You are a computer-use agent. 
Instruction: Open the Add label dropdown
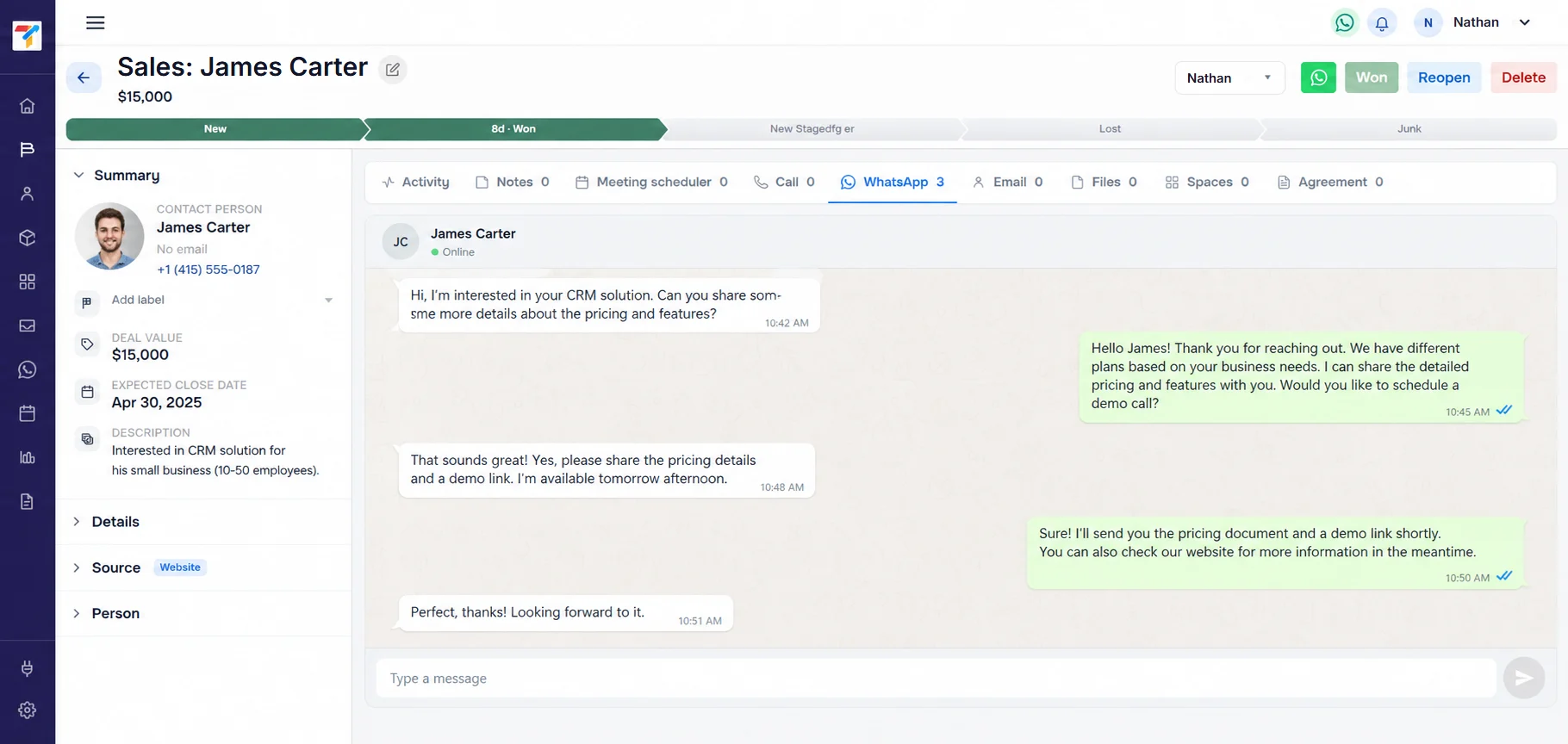[x=222, y=300]
